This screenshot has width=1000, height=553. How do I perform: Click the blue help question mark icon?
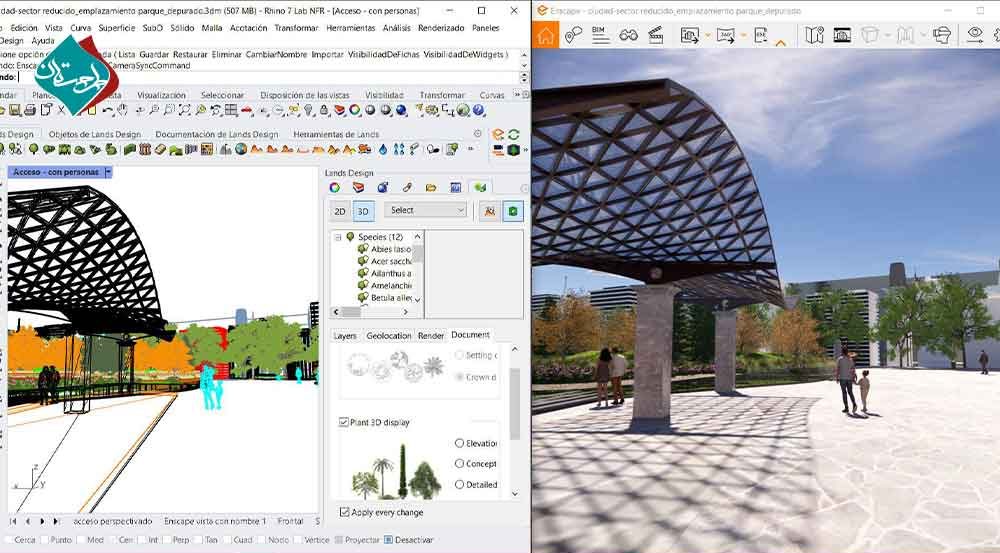(478, 110)
